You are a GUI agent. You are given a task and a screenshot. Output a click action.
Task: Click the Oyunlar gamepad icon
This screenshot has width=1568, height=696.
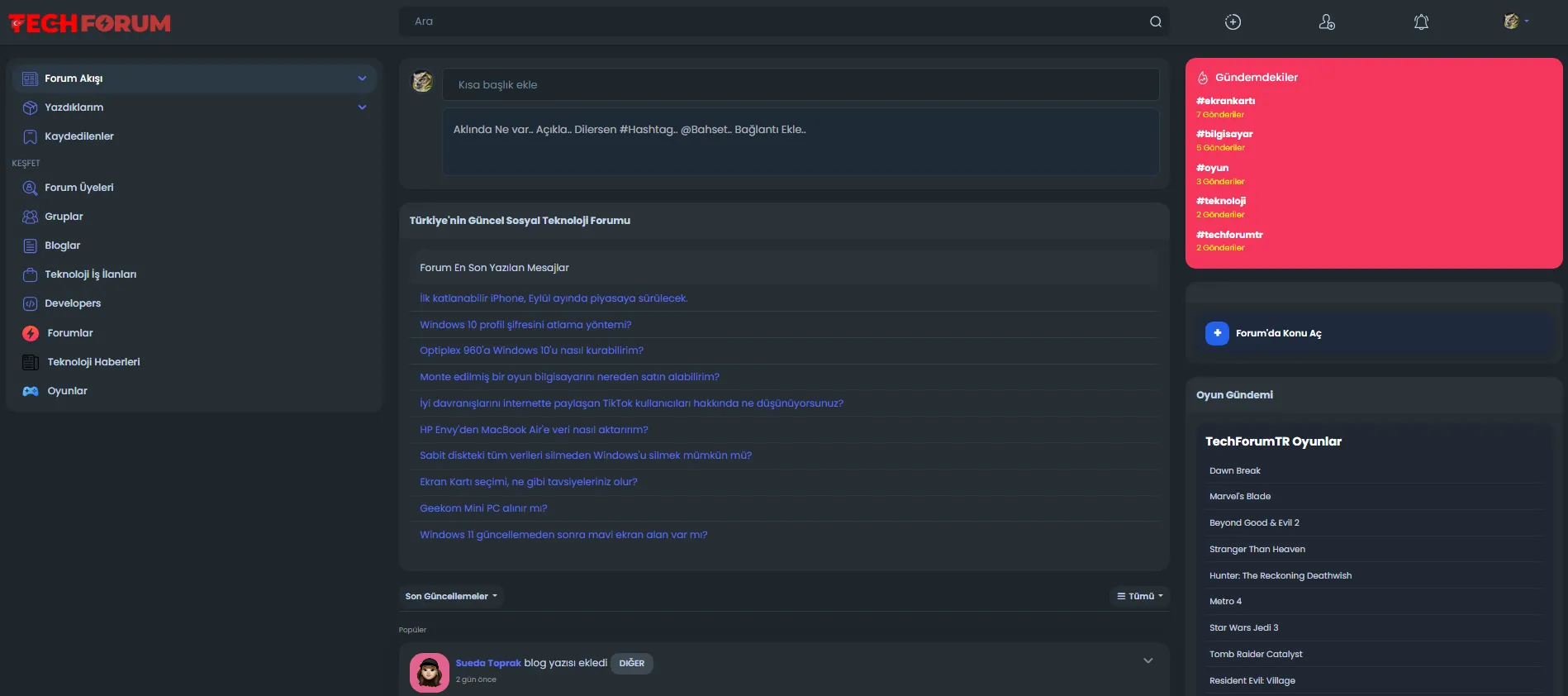click(31, 391)
